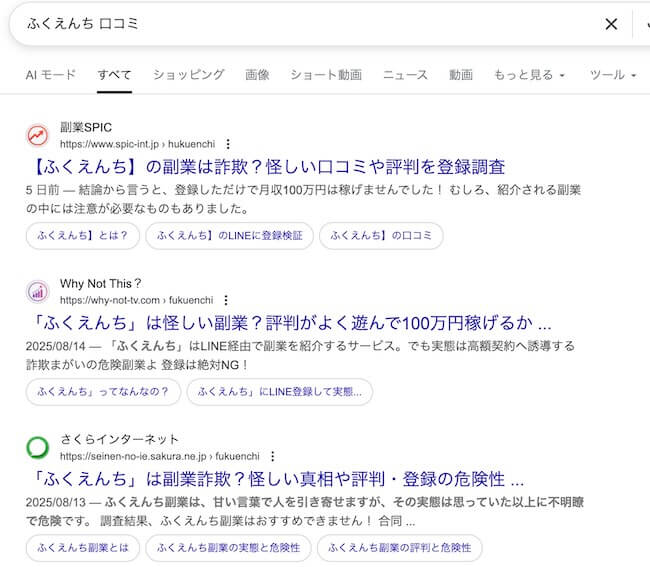650x567 pixels.
Task: Open result 【ふくえんち】の副業は詐欺？
Action: (x=268, y=167)
